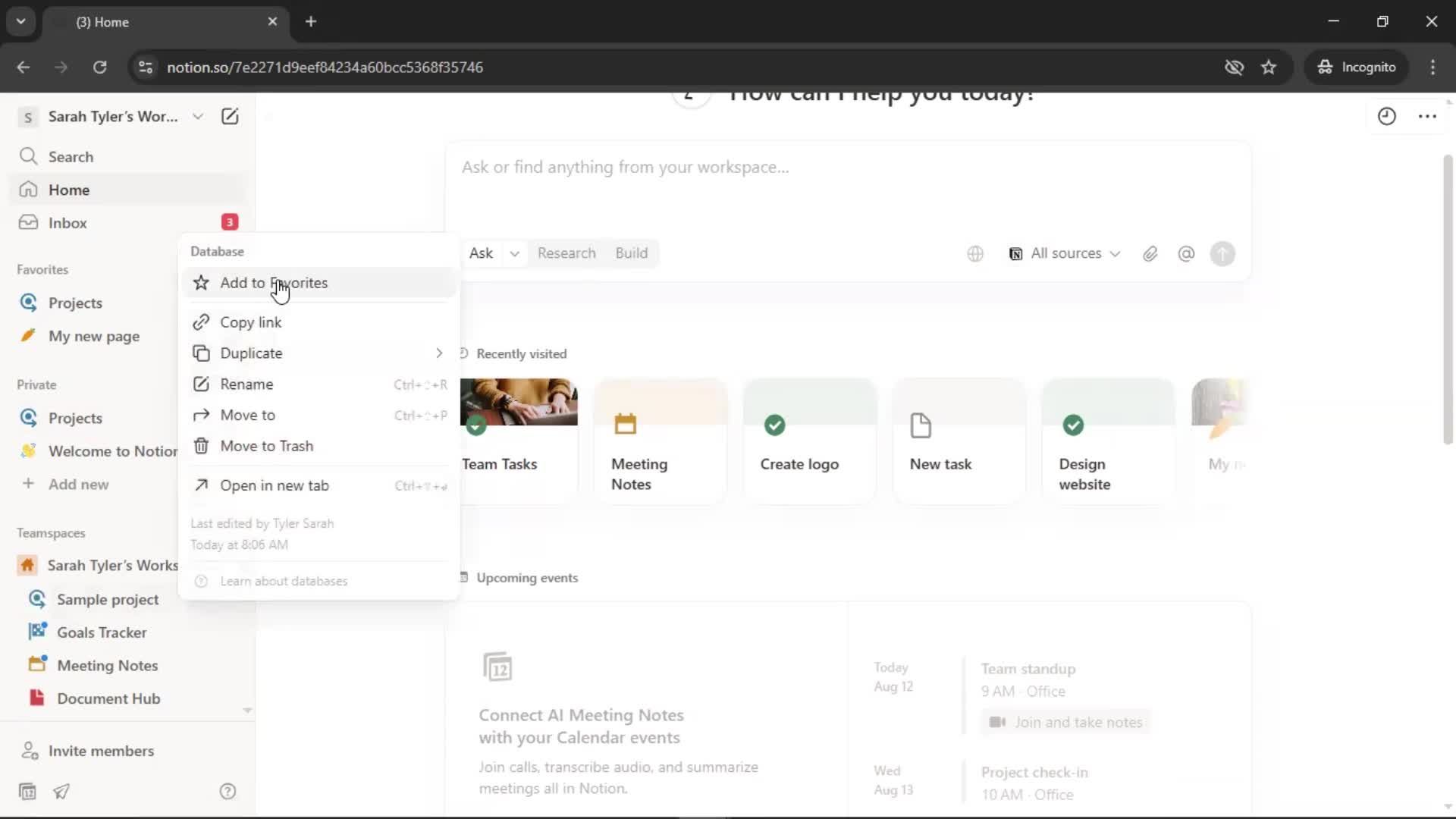Click the paper plane icon in sidebar footer
1456x819 pixels.
tap(61, 791)
